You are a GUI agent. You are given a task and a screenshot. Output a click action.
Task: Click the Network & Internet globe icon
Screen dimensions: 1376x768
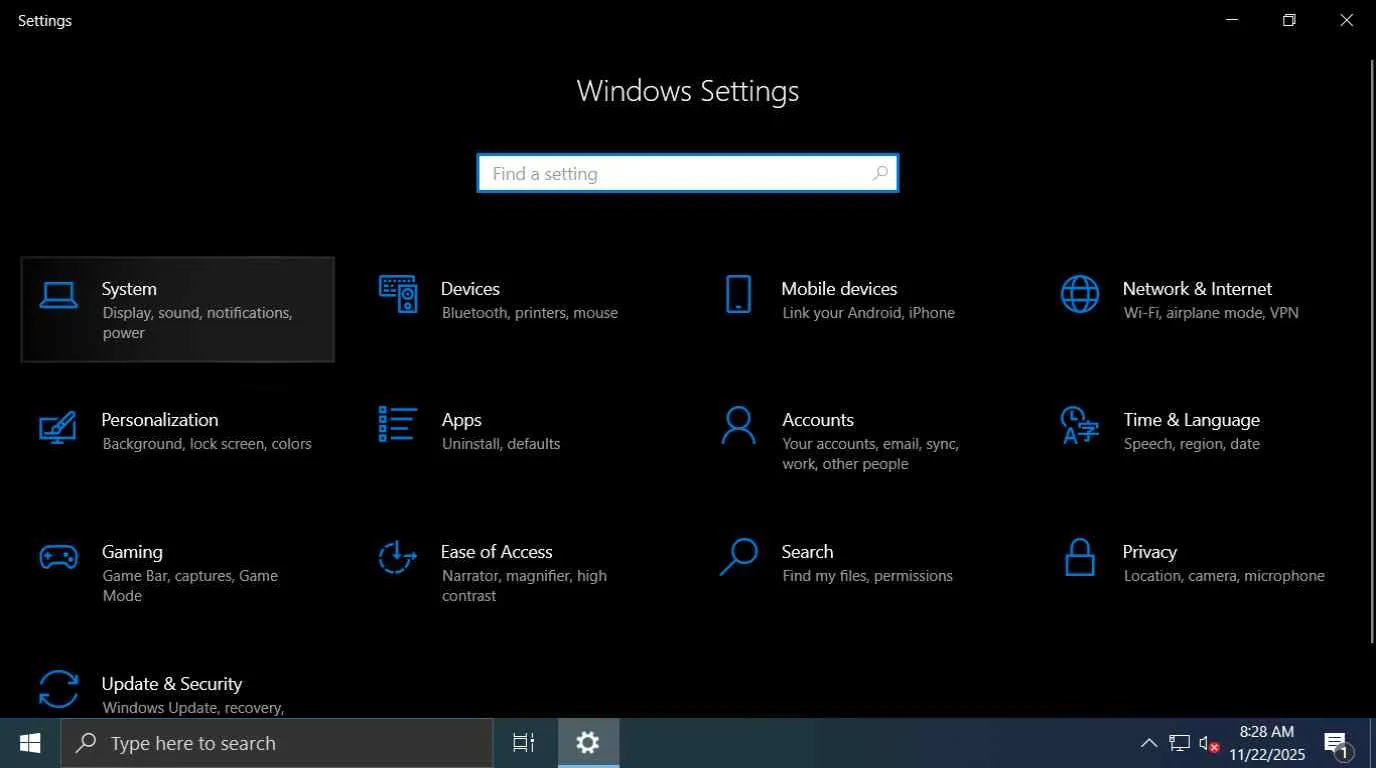1080,294
